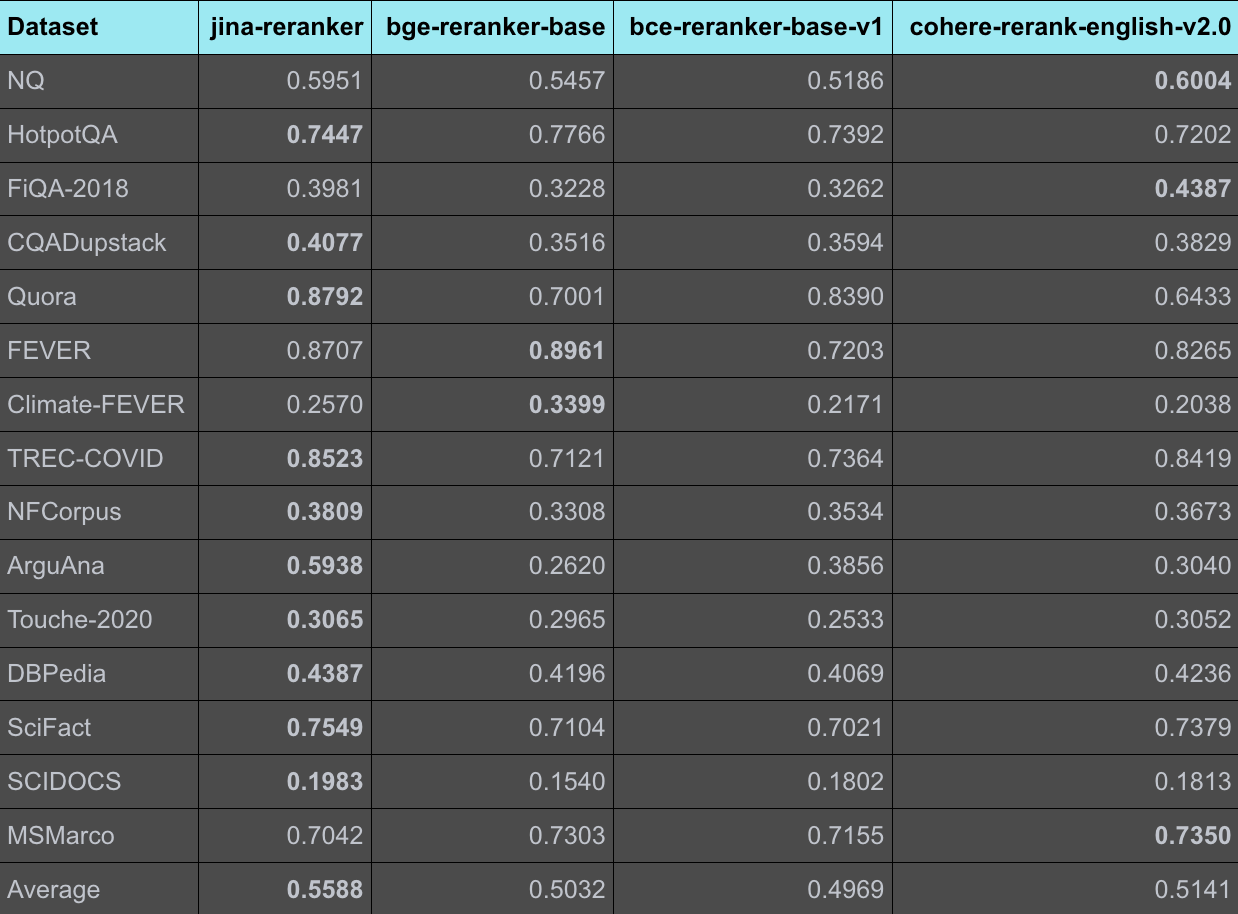This screenshot has height=914, width=1238.
Task: Select the Touche-2020 value 0.3052
Action: tap(1193, 620)
